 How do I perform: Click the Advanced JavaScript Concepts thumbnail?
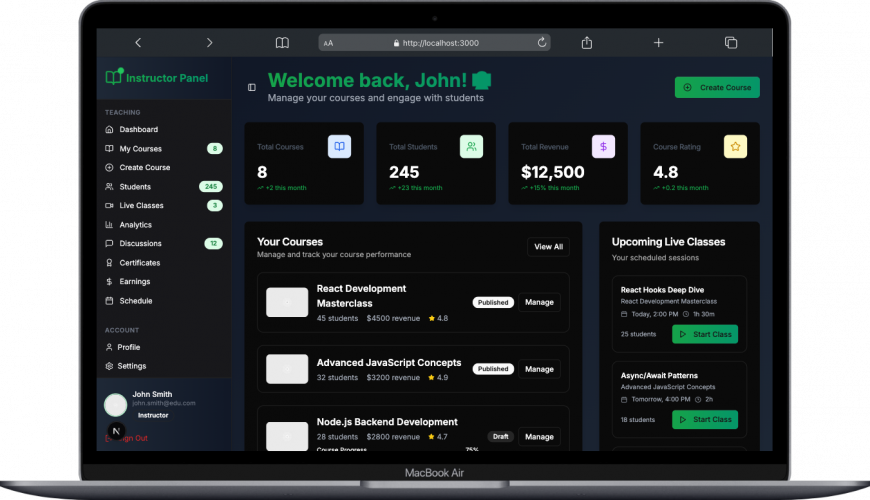[x=287, y=369]
